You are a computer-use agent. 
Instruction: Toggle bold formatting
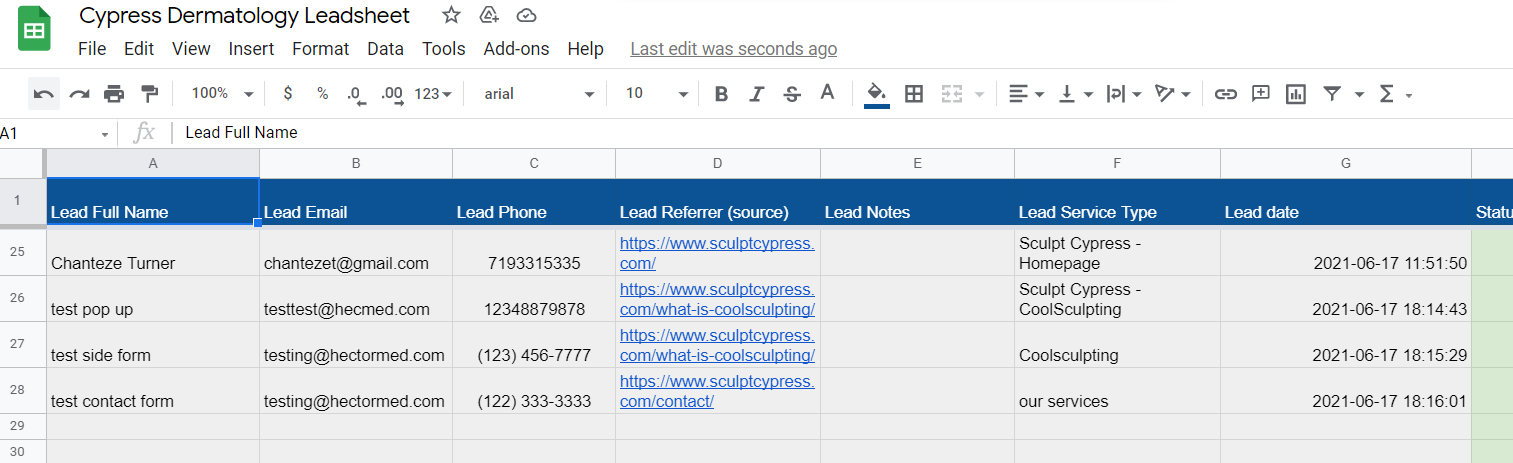point(721,94)
